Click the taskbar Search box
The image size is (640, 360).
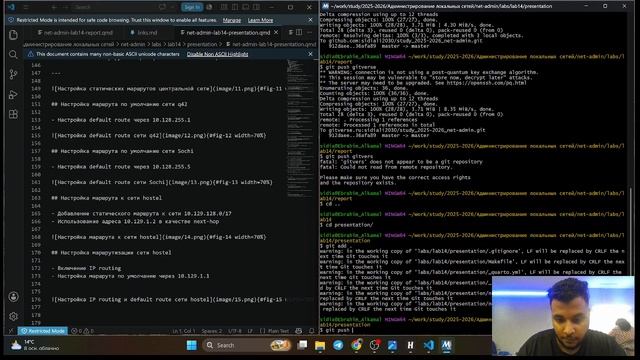247,345
